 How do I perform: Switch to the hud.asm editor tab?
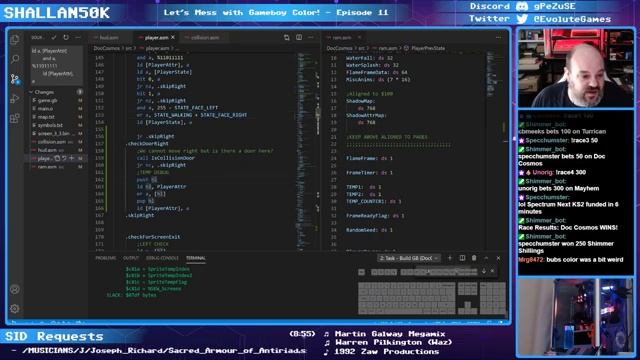(x=109, y=37)
